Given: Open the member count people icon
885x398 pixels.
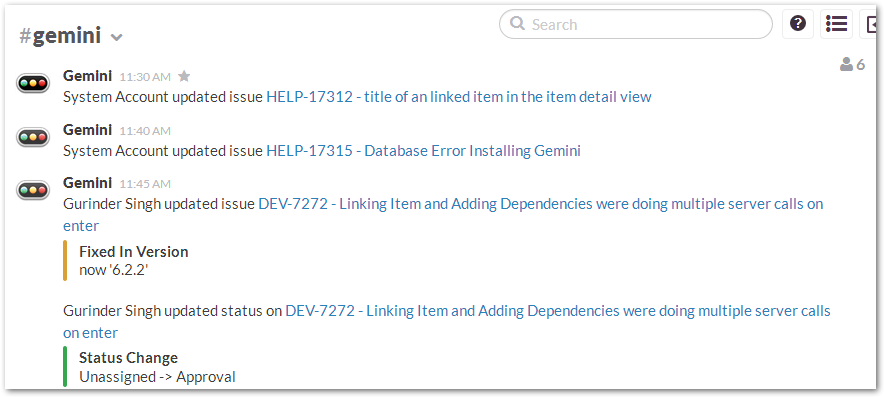Looking at the screenshot, I should pyautogui.click(x=846, y=64).
